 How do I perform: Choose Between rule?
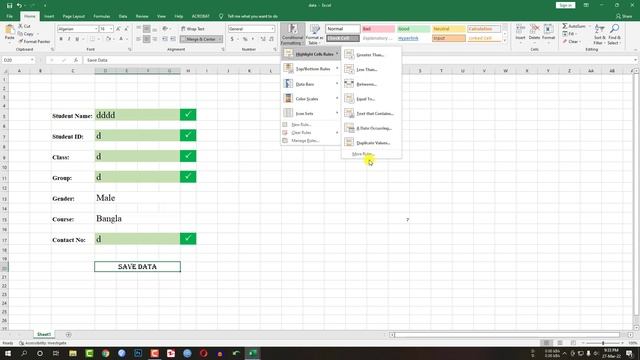371,84
